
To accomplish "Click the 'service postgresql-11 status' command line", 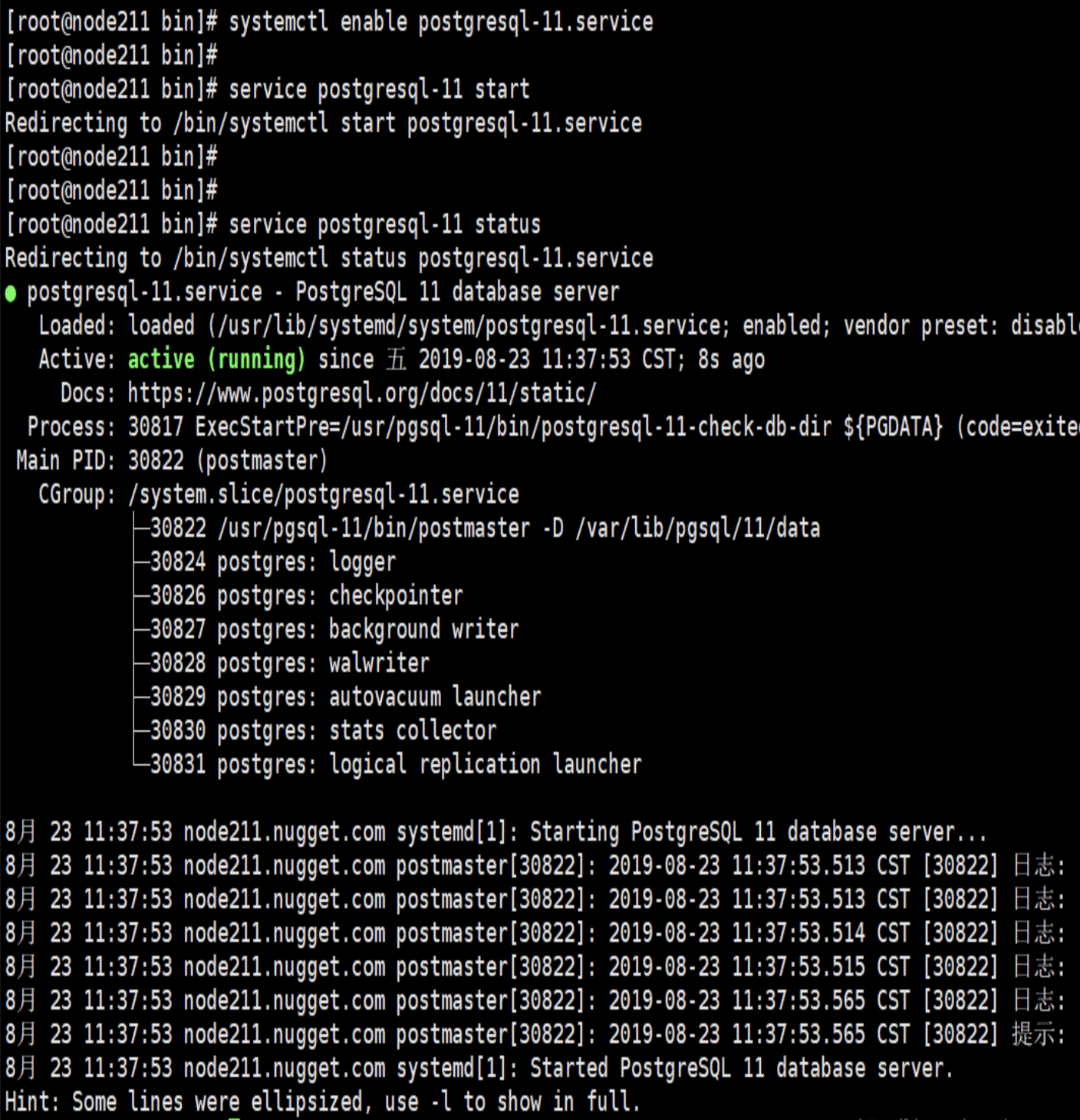I will (x=273, y=225).
